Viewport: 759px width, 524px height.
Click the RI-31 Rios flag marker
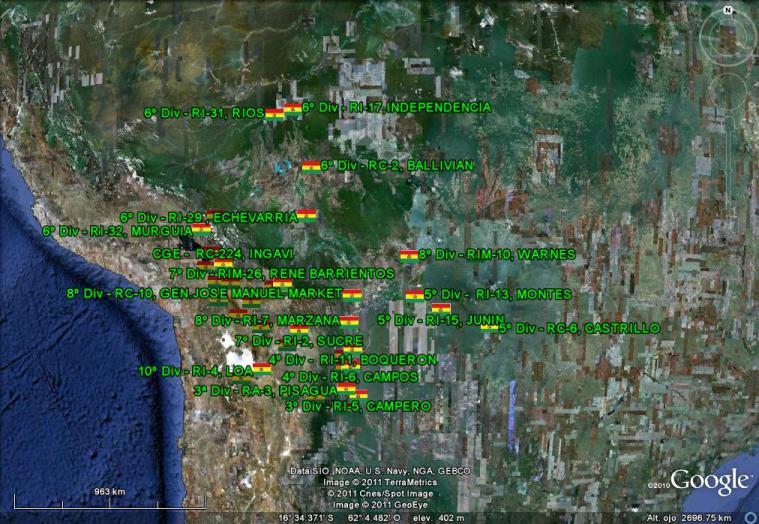[x=275, y=114]
